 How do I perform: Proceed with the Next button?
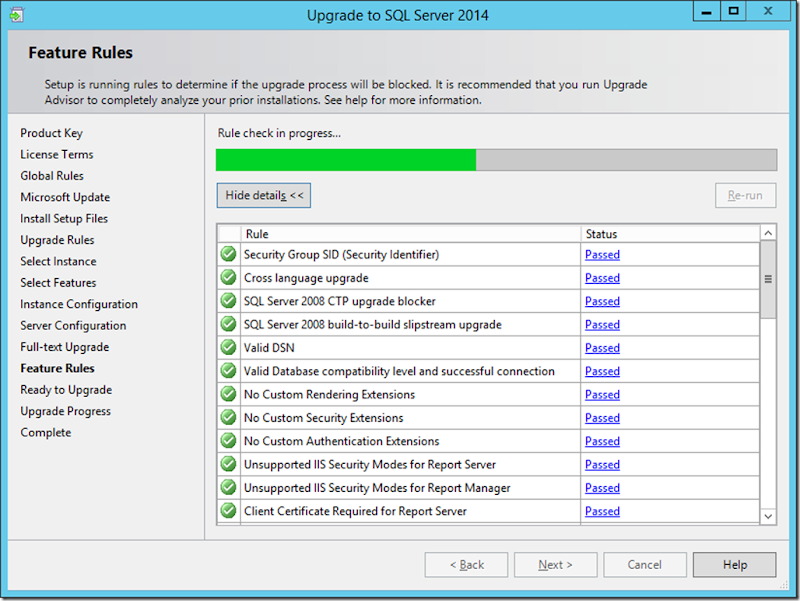click(556, 565)
